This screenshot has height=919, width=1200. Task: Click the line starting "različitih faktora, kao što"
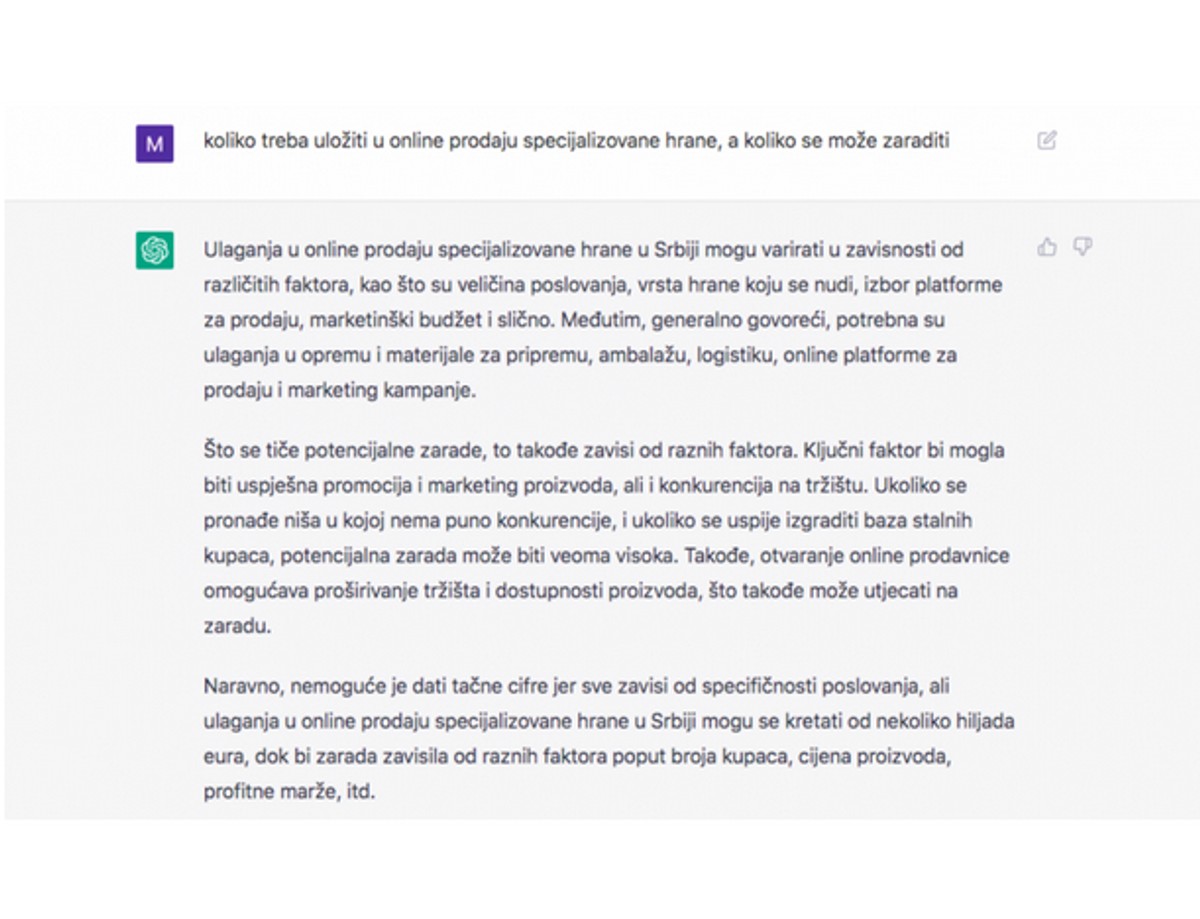point(603,286)
